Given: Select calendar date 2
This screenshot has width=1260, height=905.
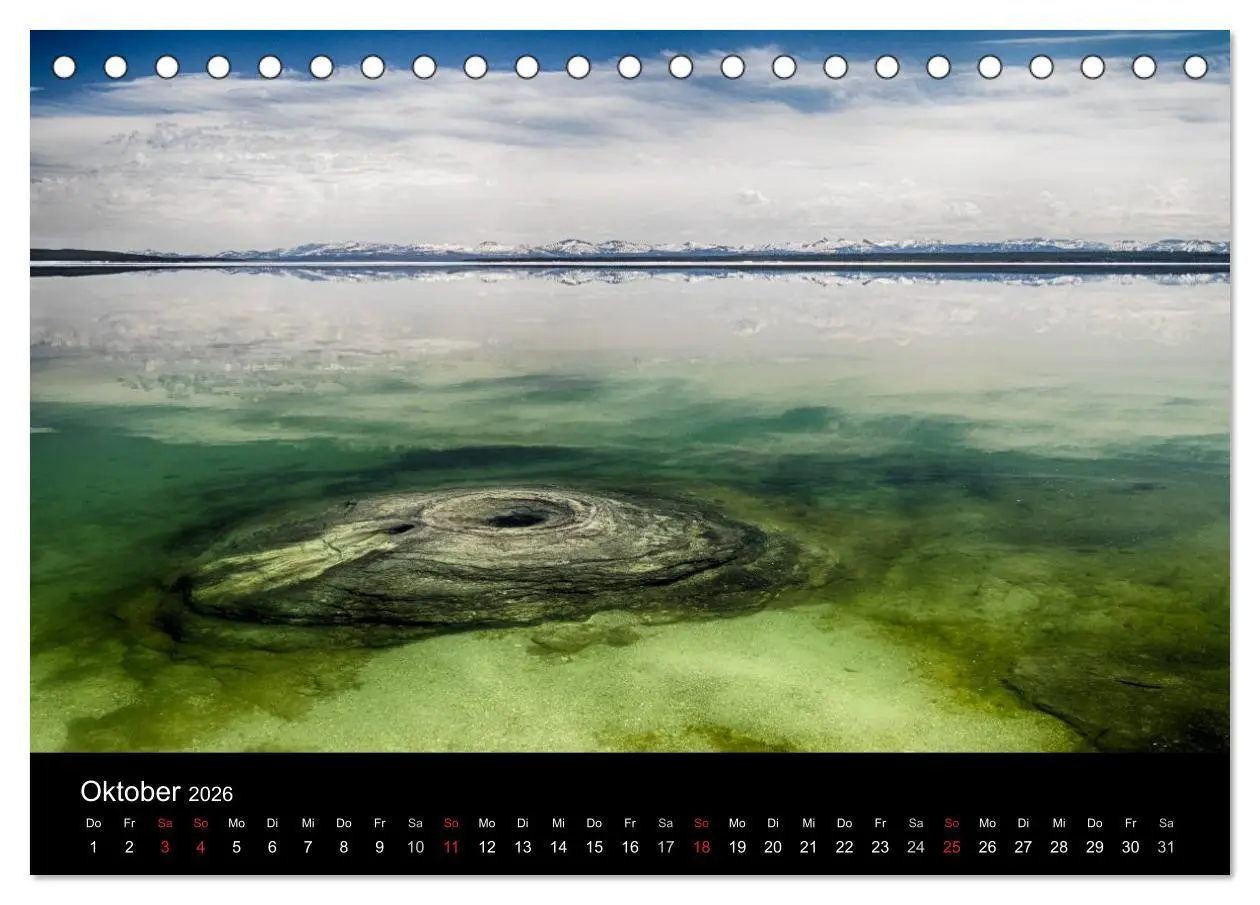Looking at the screenshot, I should pos(129,847).
